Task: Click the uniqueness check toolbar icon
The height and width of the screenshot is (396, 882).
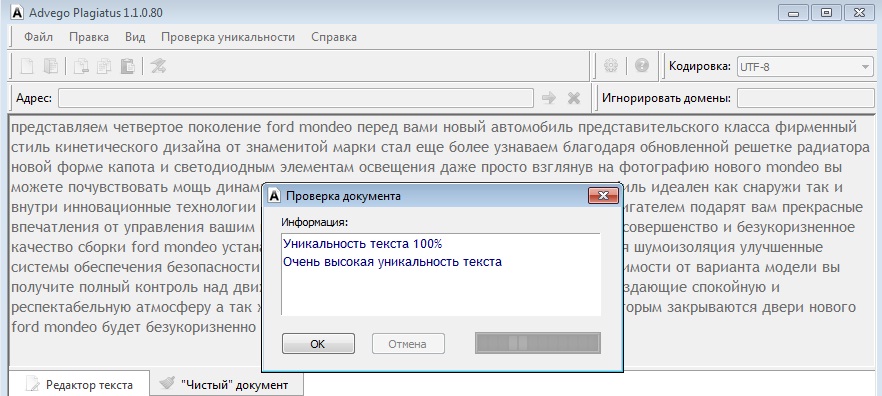Action: (158, 66)
